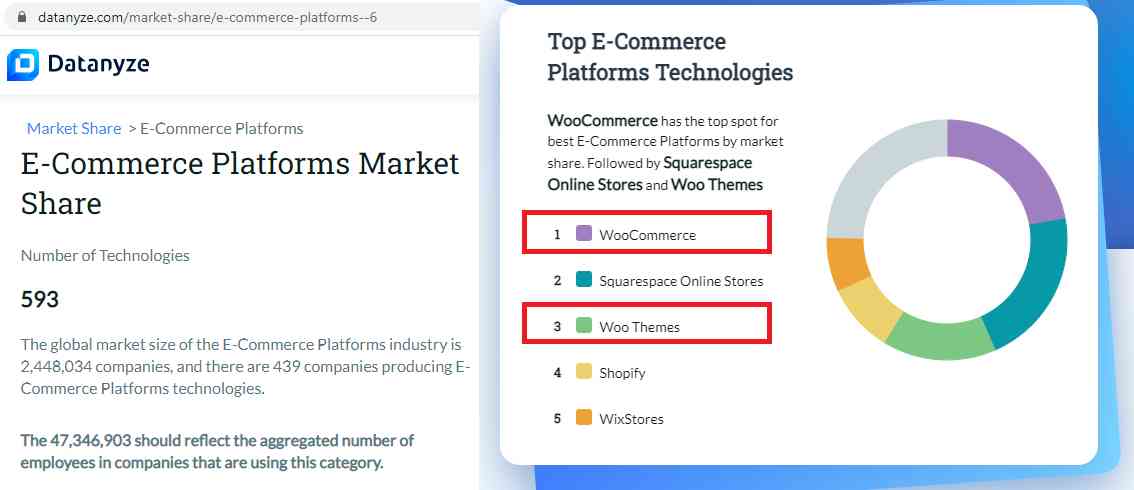
Task: Open the WixStores list entry
Action: [x=631, y=419]
